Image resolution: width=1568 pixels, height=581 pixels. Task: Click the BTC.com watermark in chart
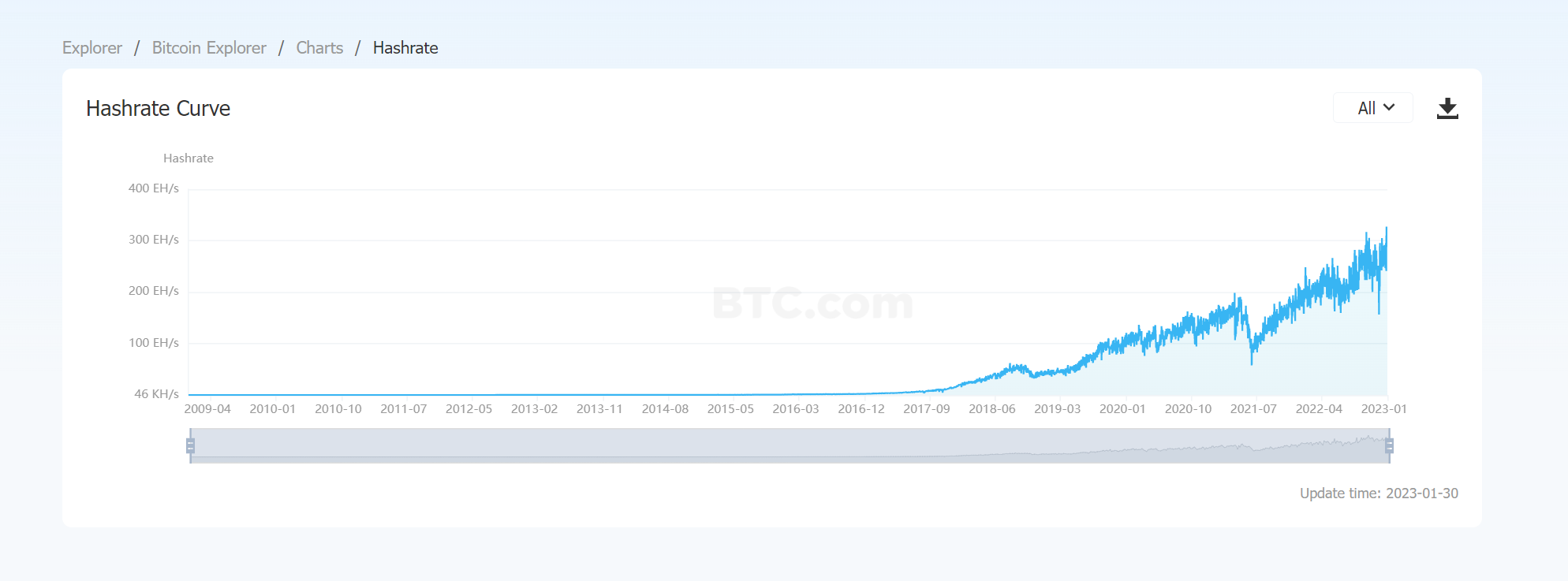pyautogui.click(x=813, y=304)
